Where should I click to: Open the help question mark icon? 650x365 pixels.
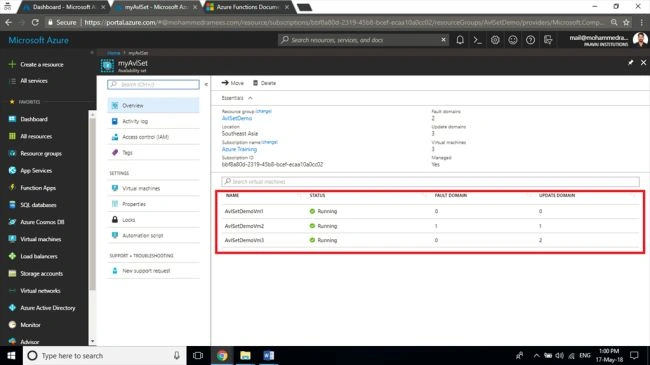point(530,40)
